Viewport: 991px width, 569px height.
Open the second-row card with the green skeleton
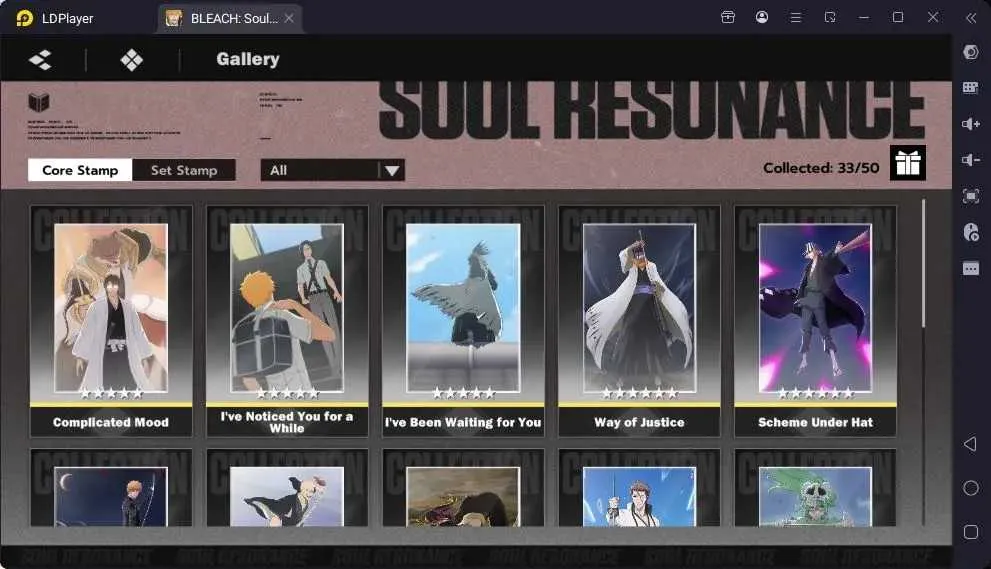815,487
